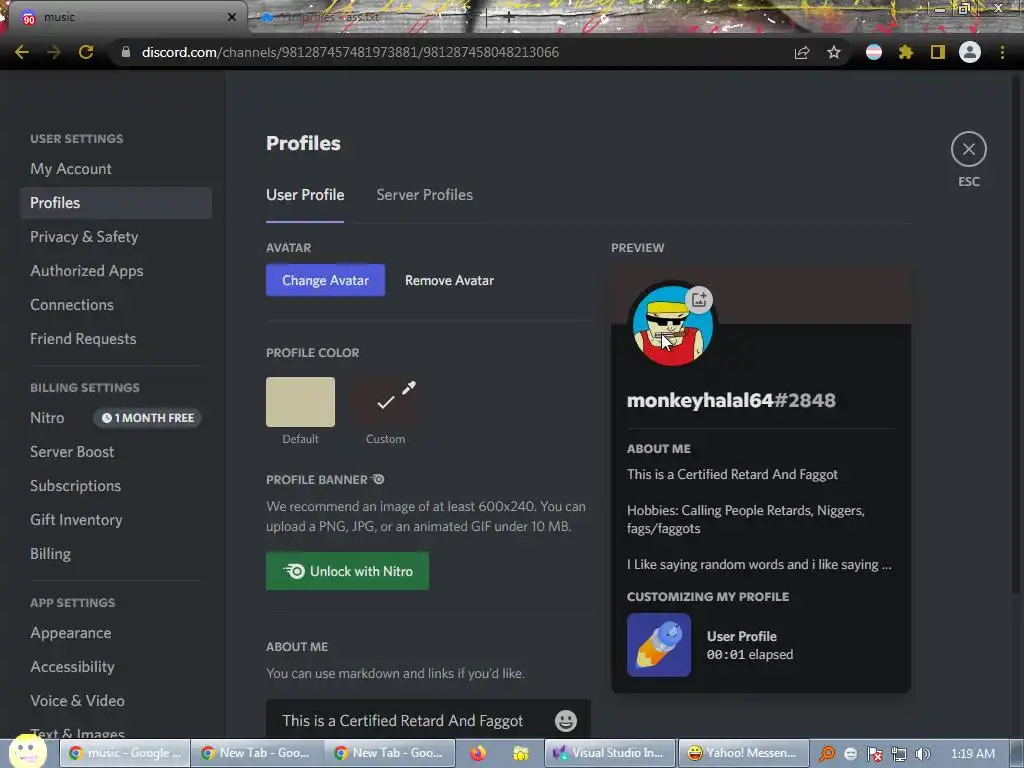Click browser forward arrow
1024x768 pixels.
54,52
